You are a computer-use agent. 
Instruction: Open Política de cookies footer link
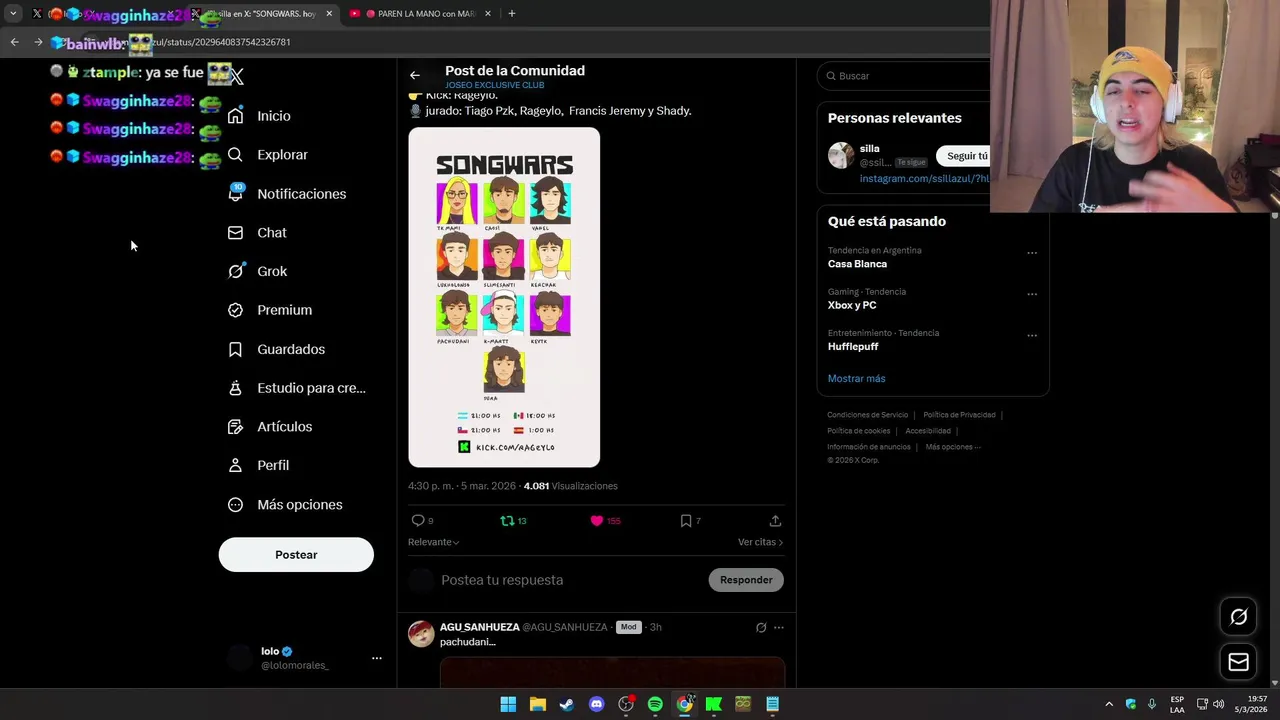pyautogui.click(x=858, y=431)
